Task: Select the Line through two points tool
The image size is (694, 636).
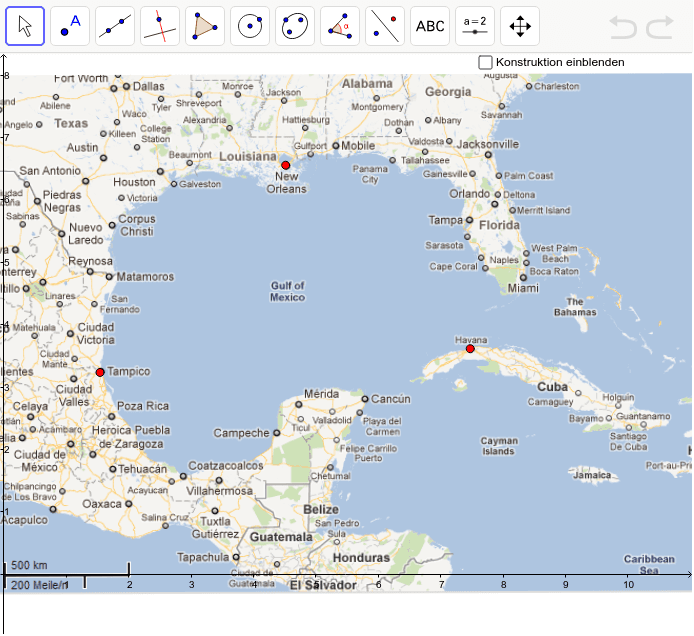Action: point(115,26)
